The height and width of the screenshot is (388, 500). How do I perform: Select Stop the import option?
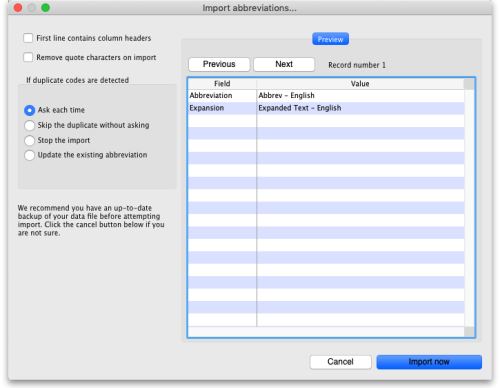(30, 140)
